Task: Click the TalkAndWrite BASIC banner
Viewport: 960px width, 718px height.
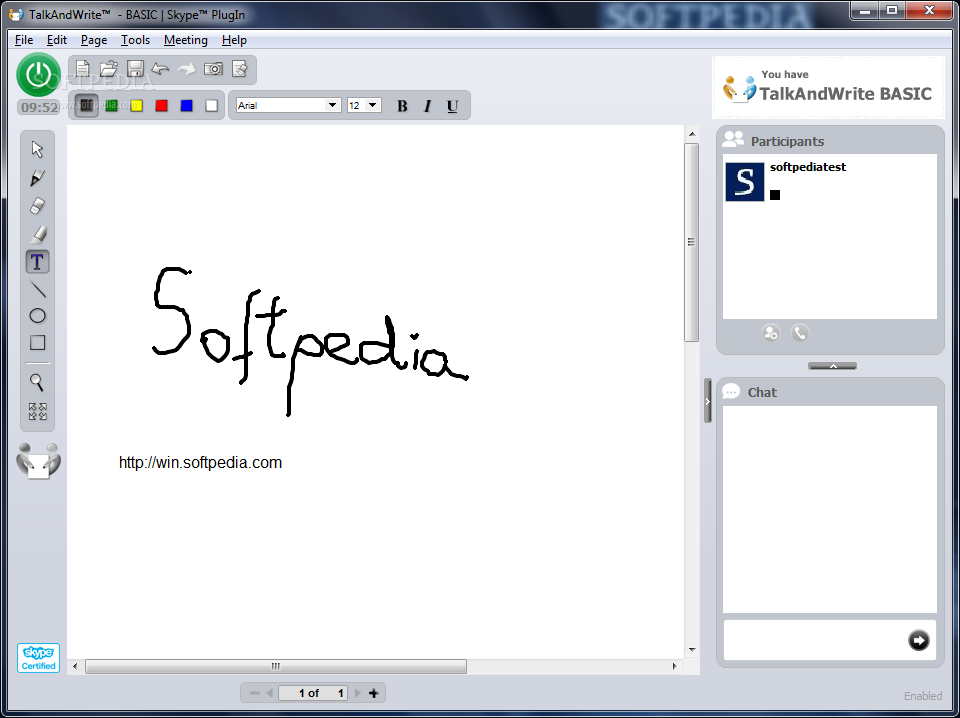Action: 828,88
